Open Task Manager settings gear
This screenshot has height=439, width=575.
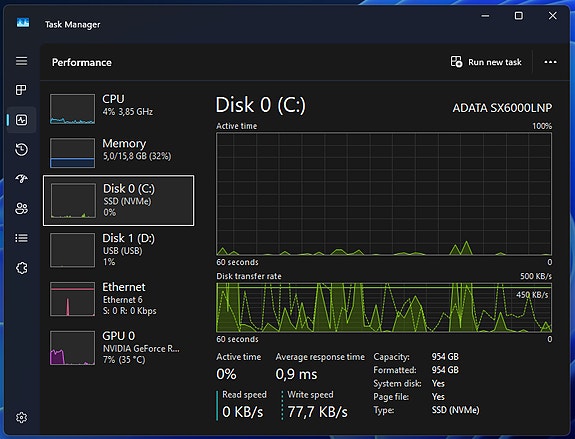(x=21, y=417)
